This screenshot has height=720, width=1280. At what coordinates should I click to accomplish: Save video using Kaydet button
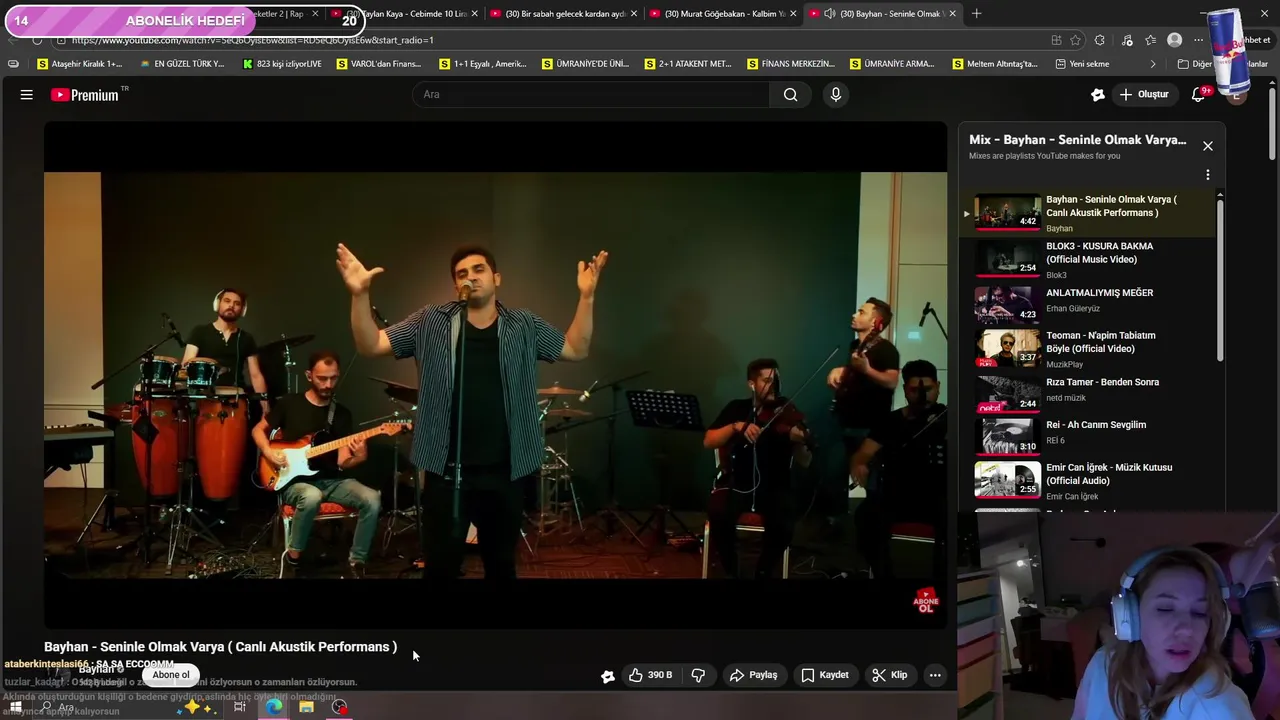[x=825, y=675]
